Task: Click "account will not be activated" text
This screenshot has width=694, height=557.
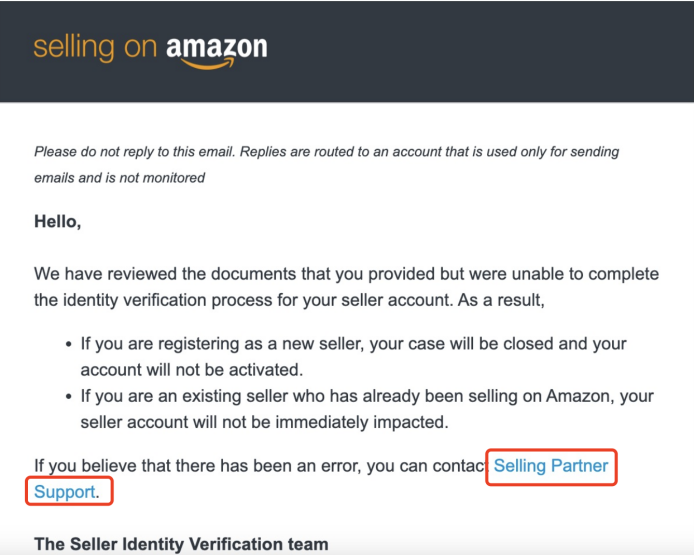Action: [x=191, y=369]
